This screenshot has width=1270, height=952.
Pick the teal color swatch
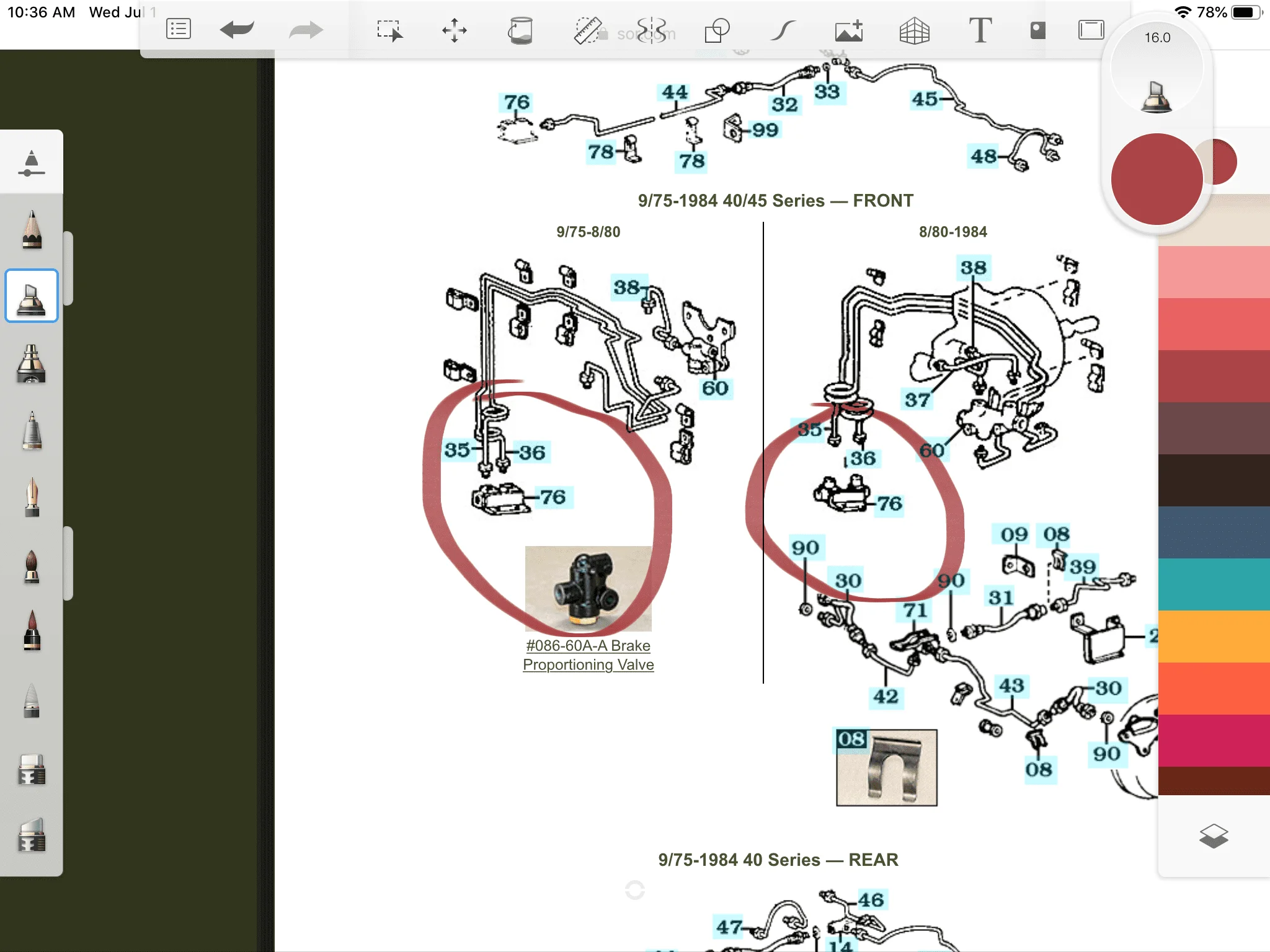coord(1214,584)
